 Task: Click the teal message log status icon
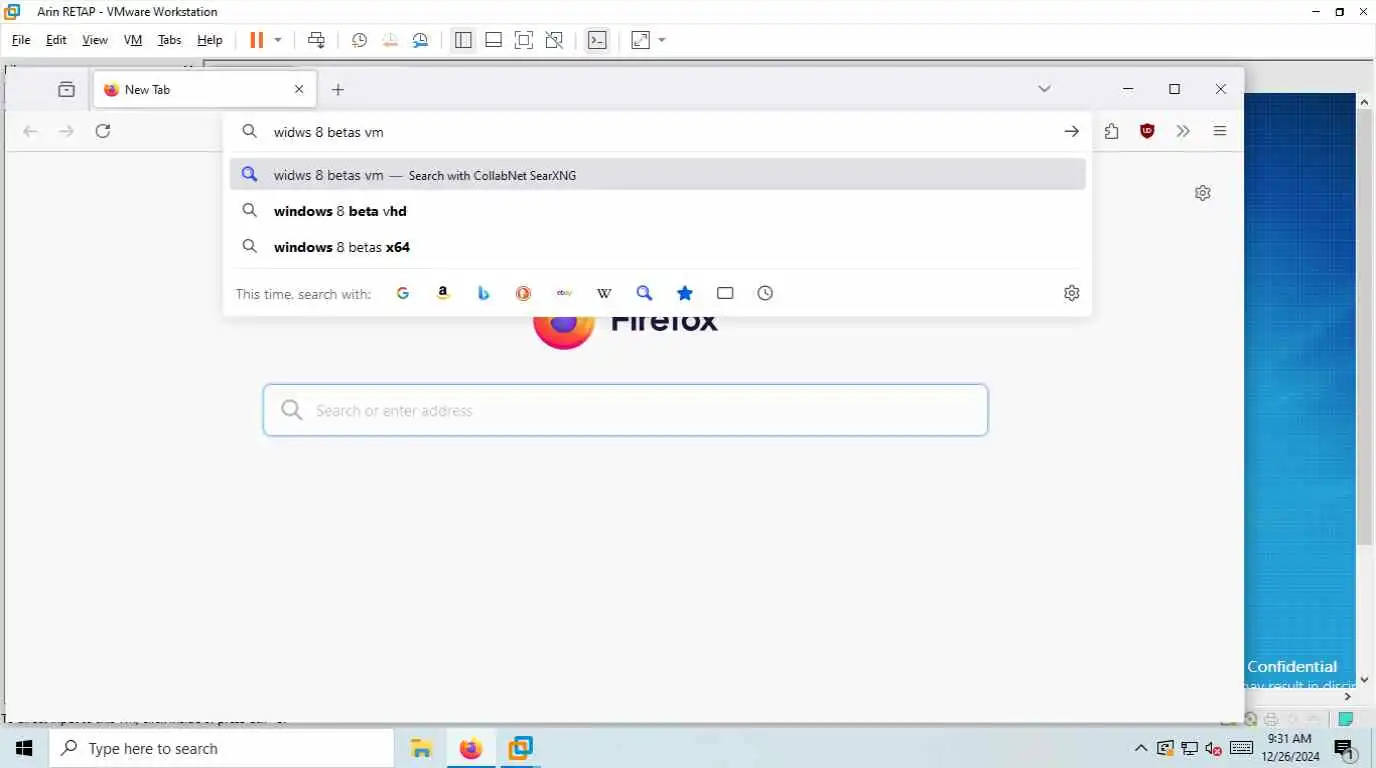coord(1347,719)
